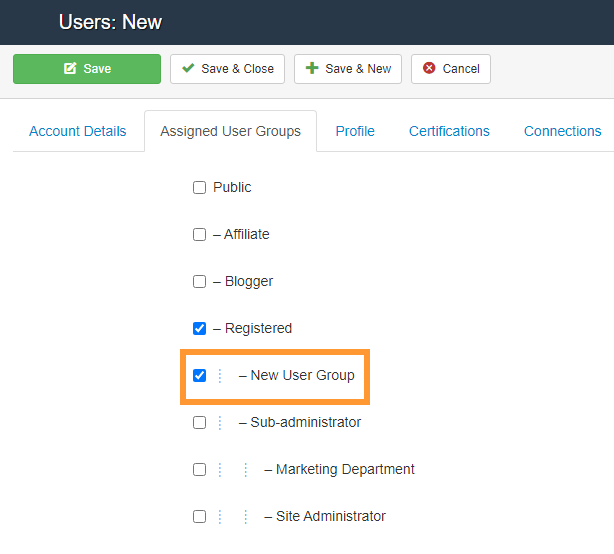Click the edit icon on Save button
Screen dimensions: 614x554
click(70, 69)
